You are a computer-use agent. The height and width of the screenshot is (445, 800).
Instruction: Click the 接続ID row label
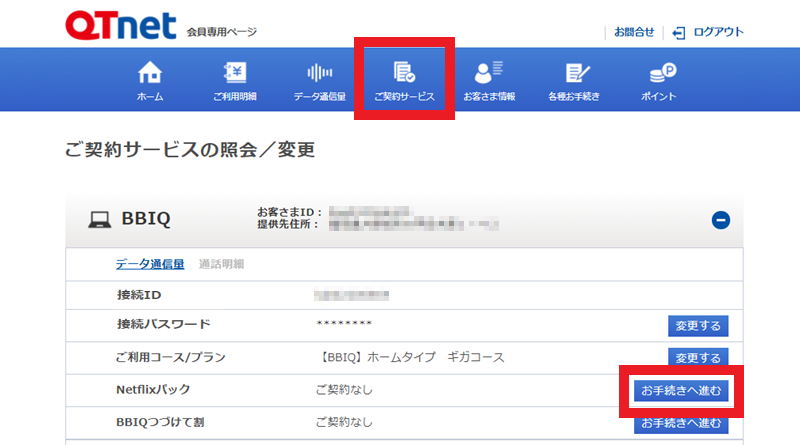pos(139,295)
